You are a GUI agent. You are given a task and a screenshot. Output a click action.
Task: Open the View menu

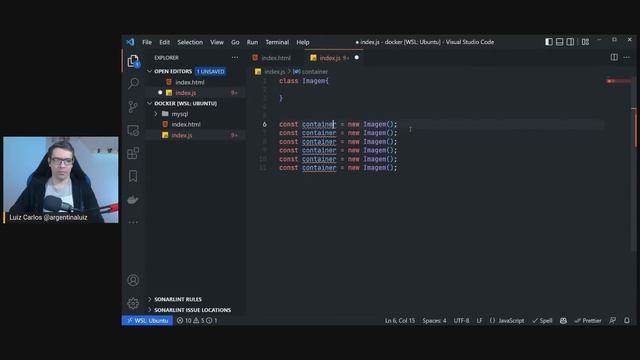[217, 42]
